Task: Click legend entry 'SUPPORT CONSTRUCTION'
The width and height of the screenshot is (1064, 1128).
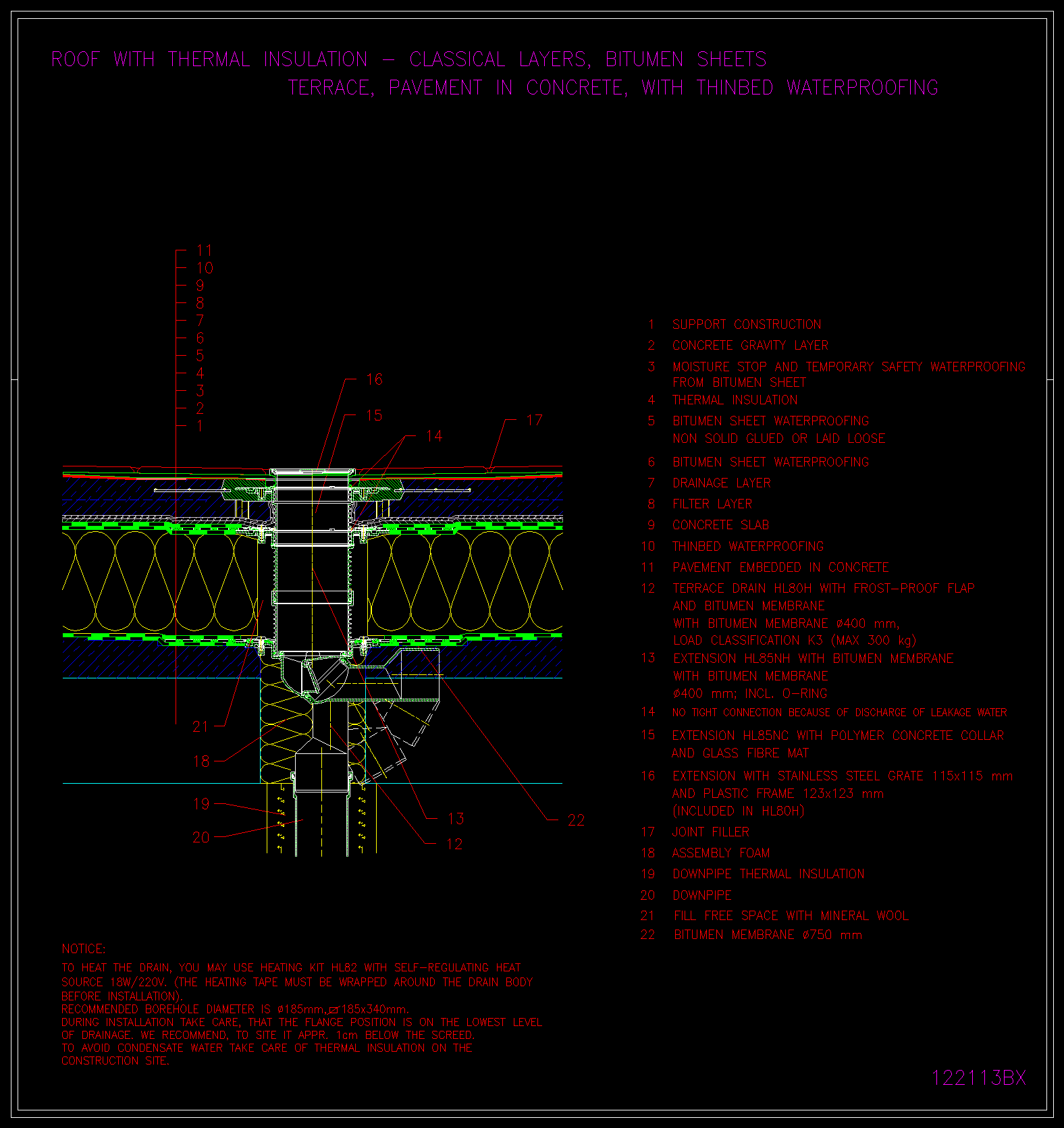Action: tap(746, 325)
